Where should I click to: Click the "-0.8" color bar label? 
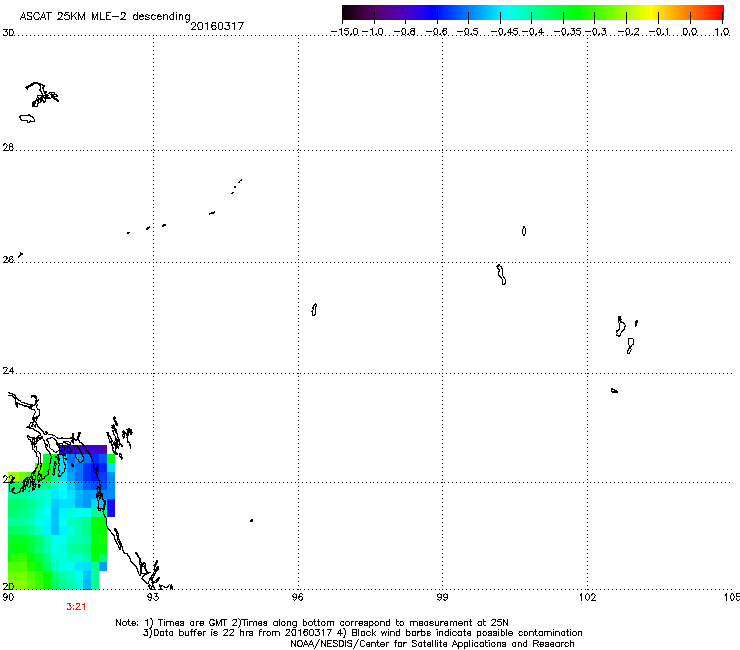pyautogui.click(x=405, y=32)
